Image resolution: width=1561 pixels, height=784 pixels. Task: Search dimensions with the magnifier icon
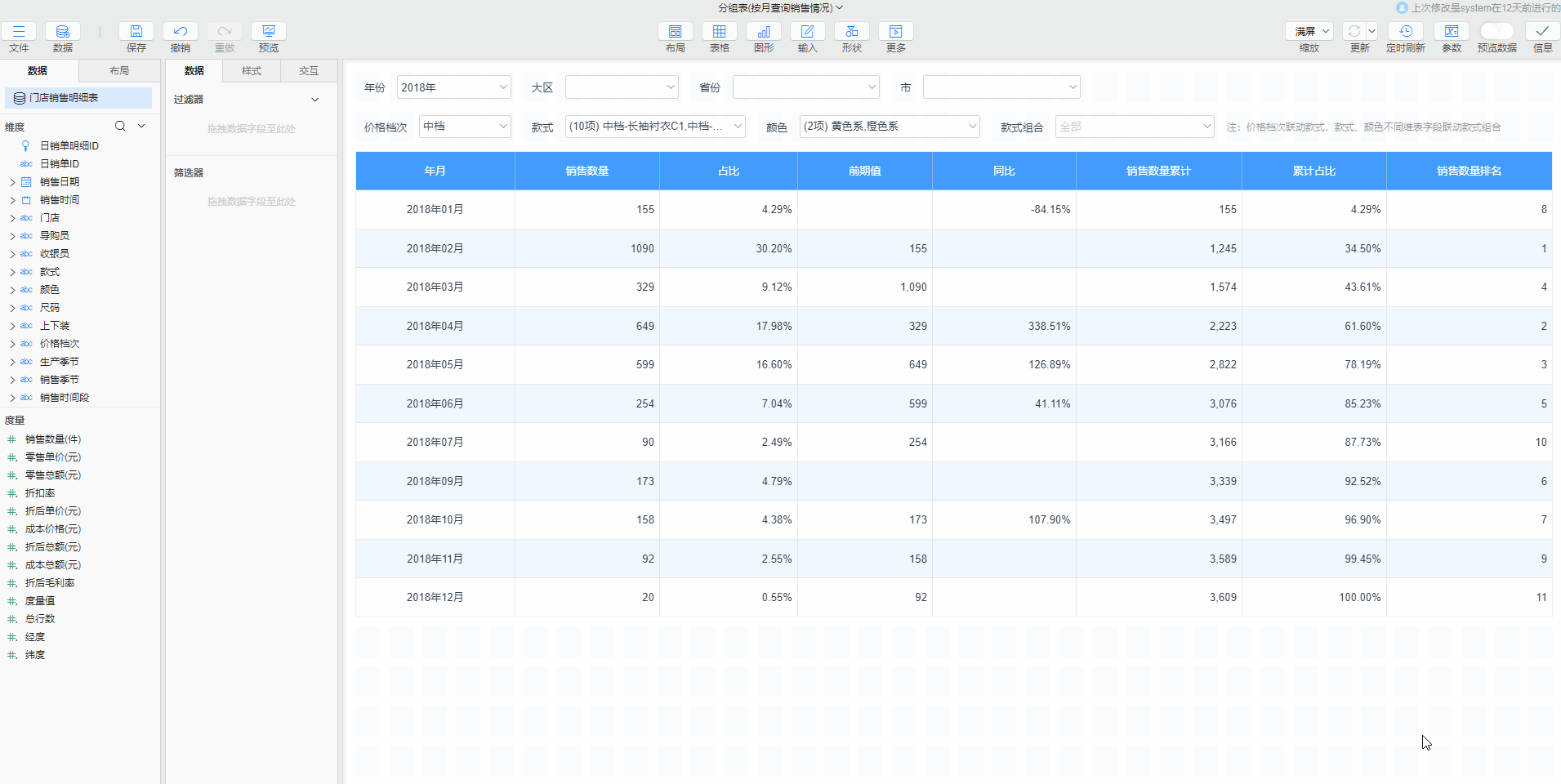tap(120, 126)
